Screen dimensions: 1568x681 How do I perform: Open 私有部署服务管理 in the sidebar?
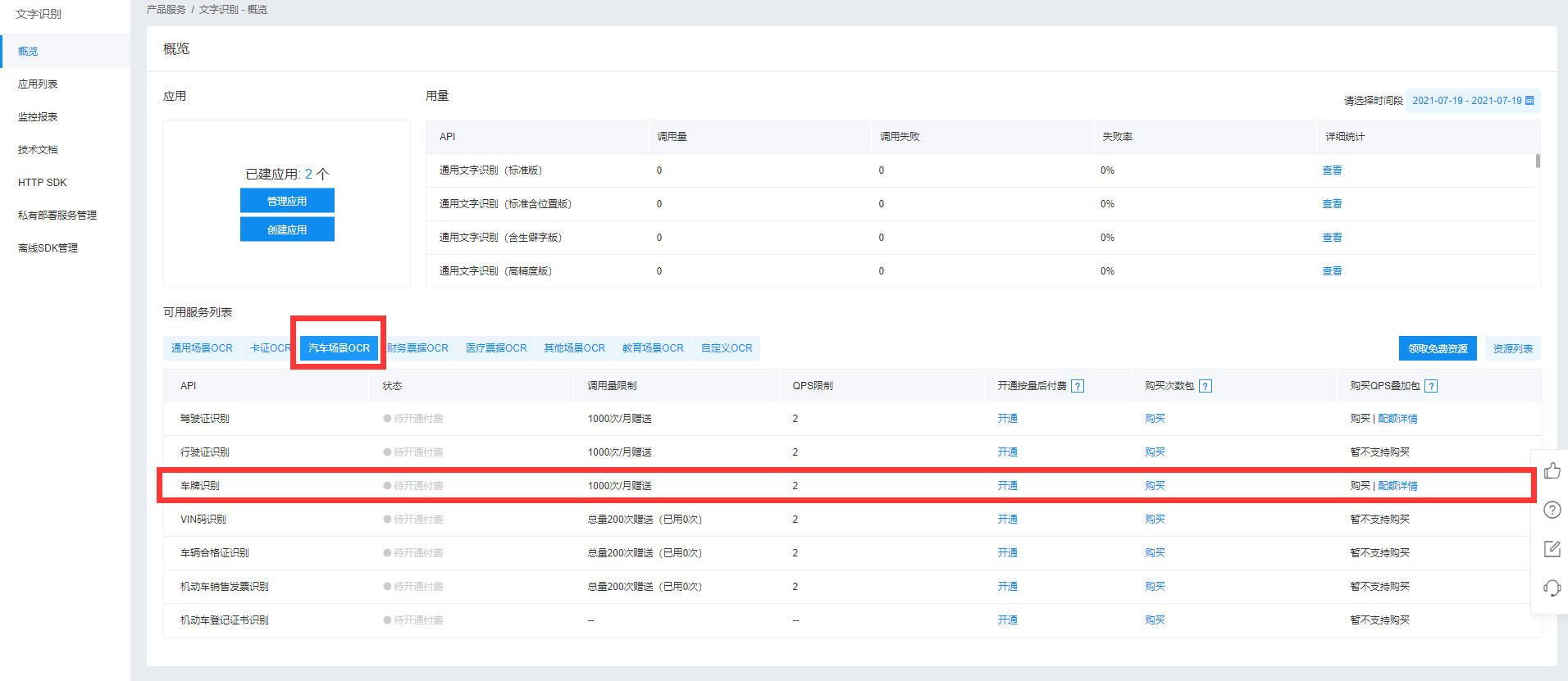57,215
